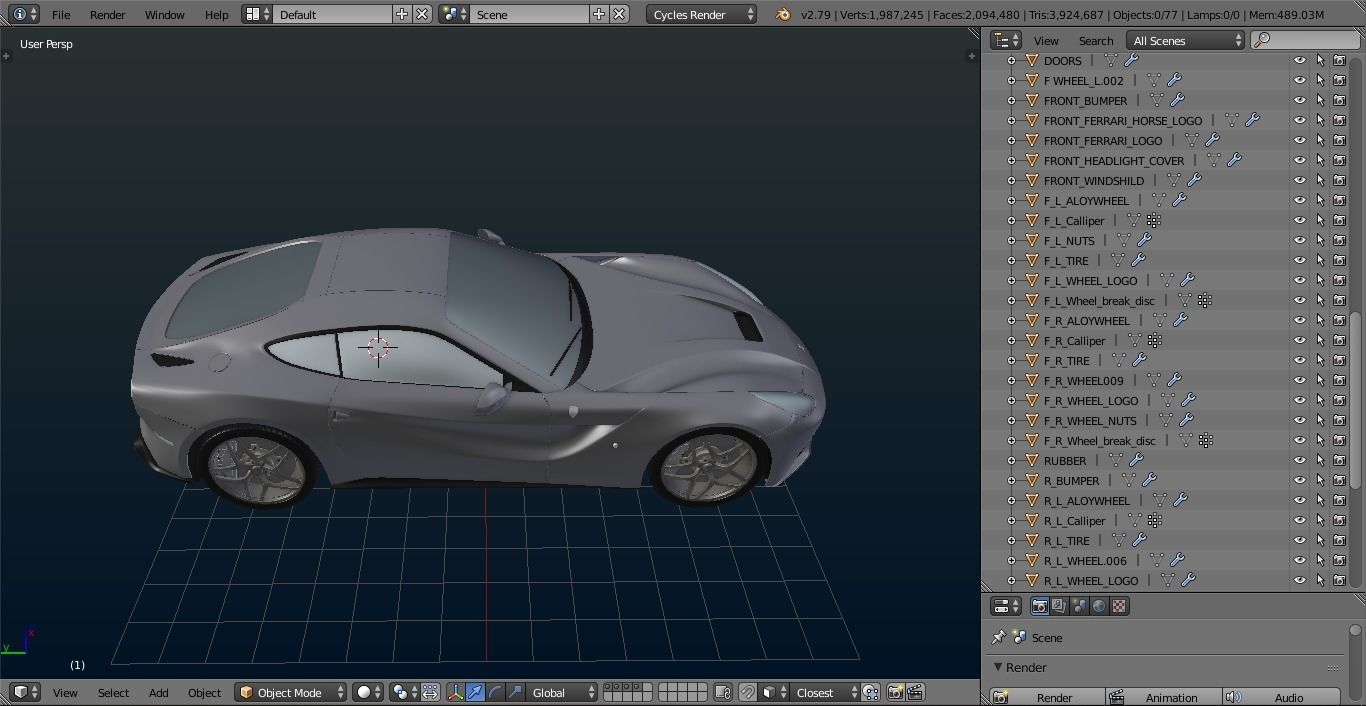Enable the translate manipulator
1366x706 pixels.
[476, 692]
